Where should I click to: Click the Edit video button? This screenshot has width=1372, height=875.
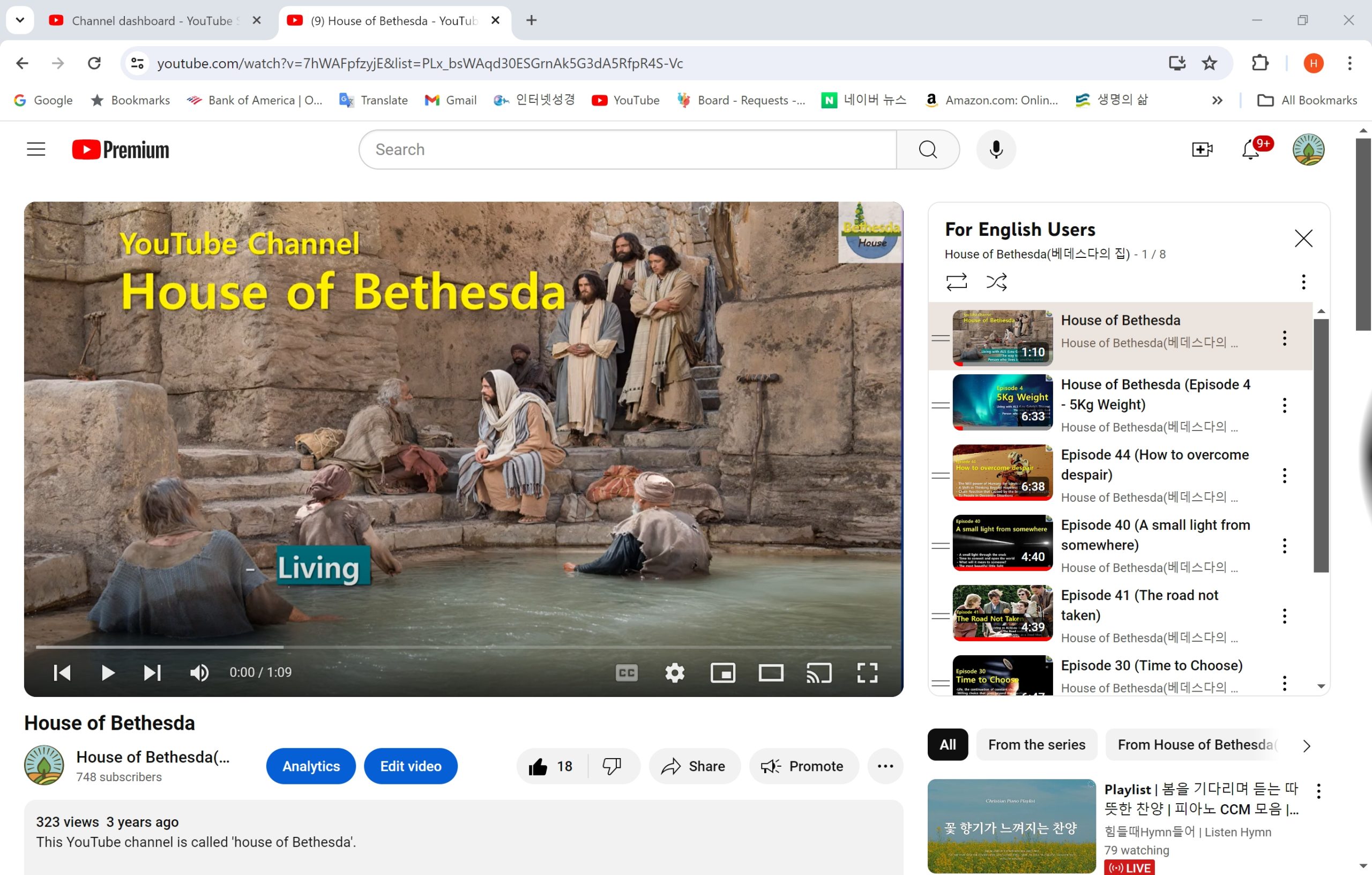[410, 766]
